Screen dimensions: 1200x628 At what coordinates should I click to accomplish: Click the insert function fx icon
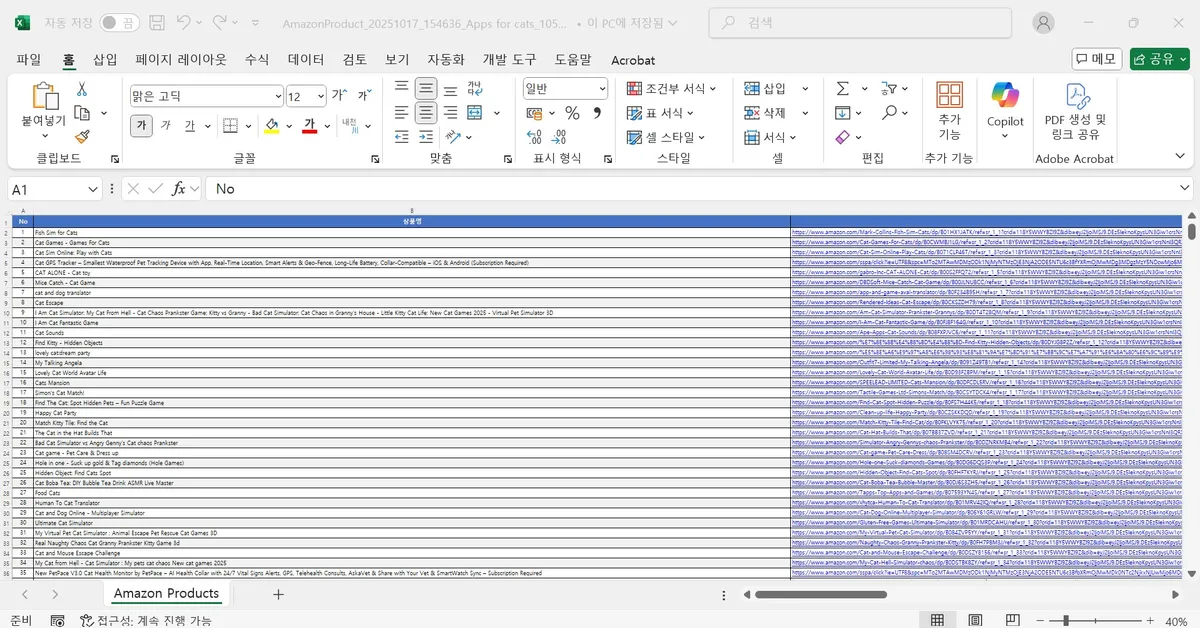coord(179,188)
